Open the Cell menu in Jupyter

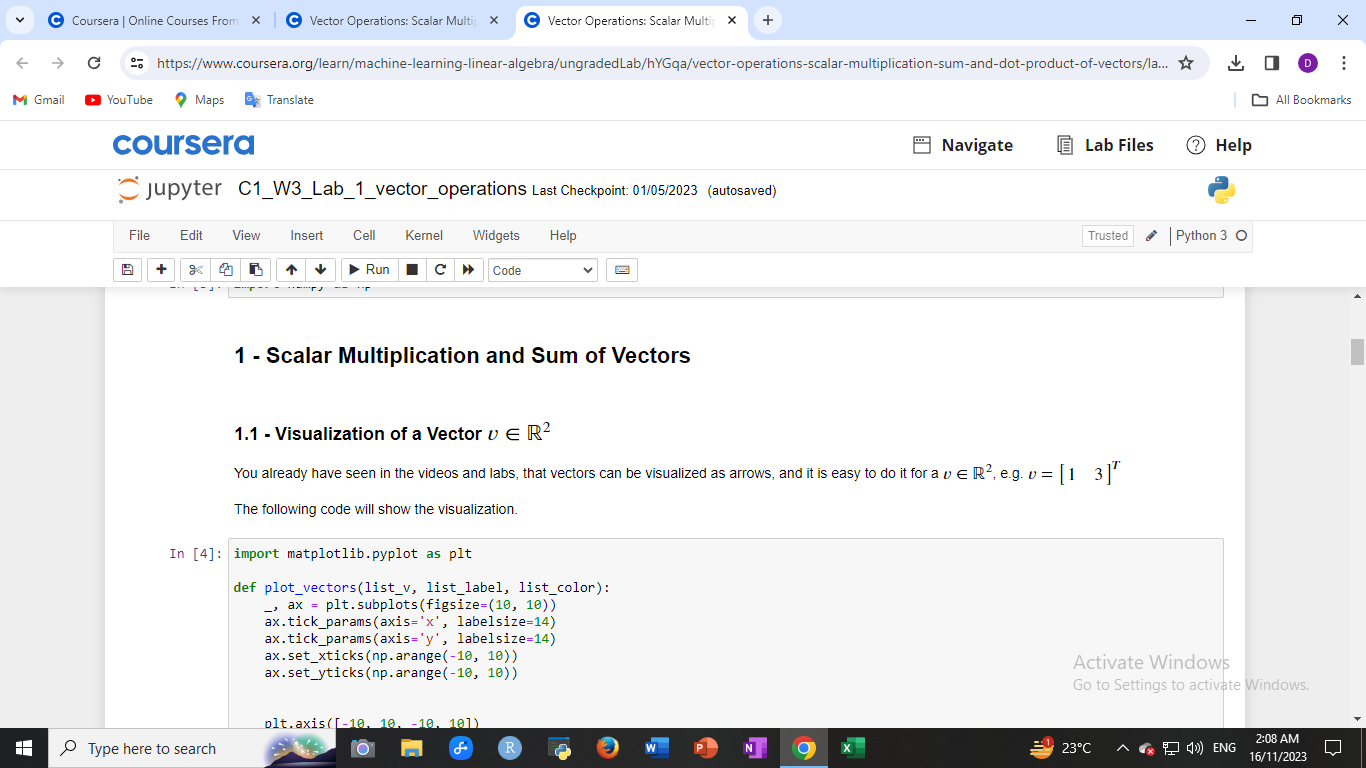(364, 236)
